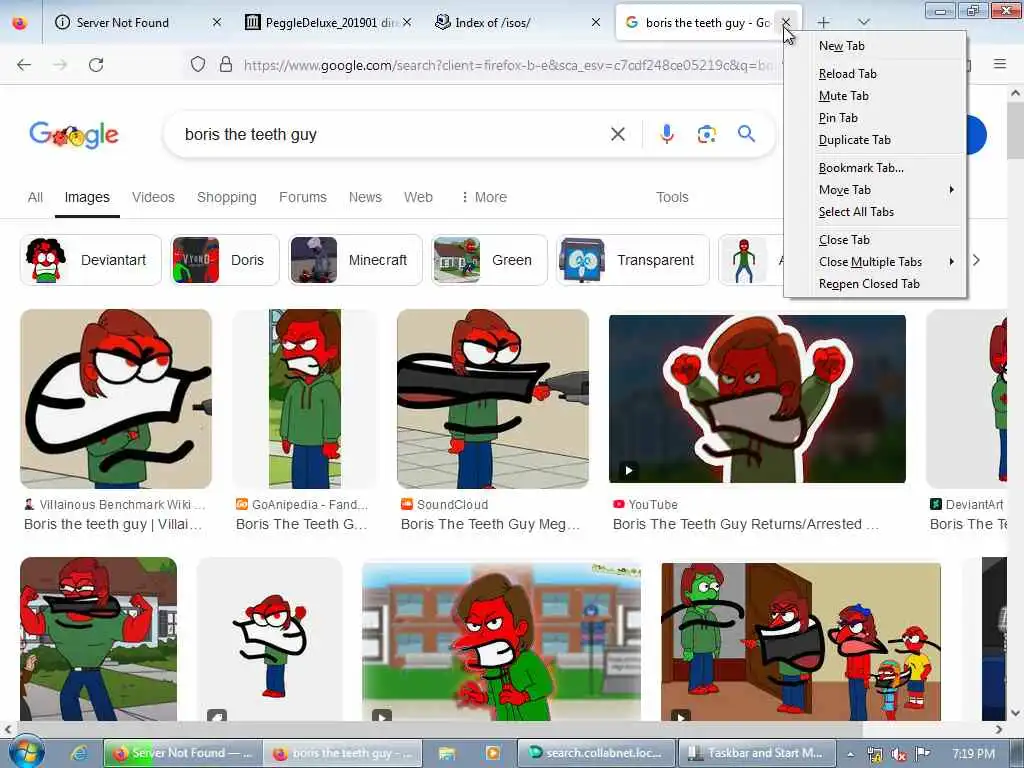Close the PeggleDeluxe_201901 tab
1024x768 pixels.
407,22
